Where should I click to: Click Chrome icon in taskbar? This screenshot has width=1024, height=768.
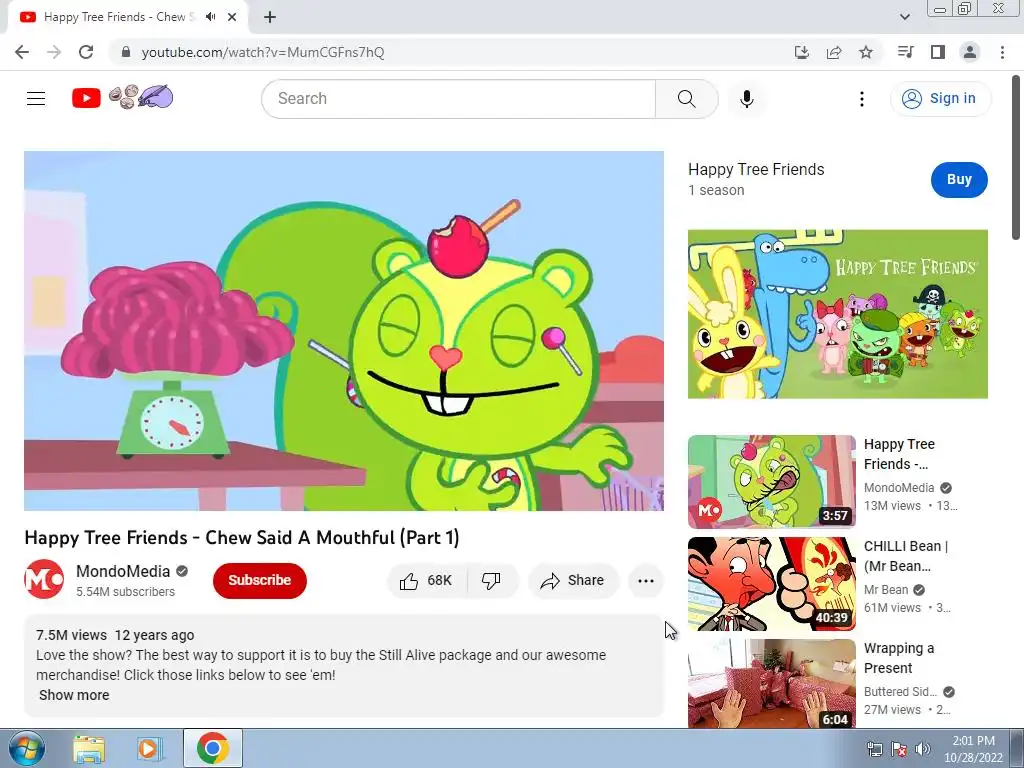pyautogui.click(x=213, y=748)
